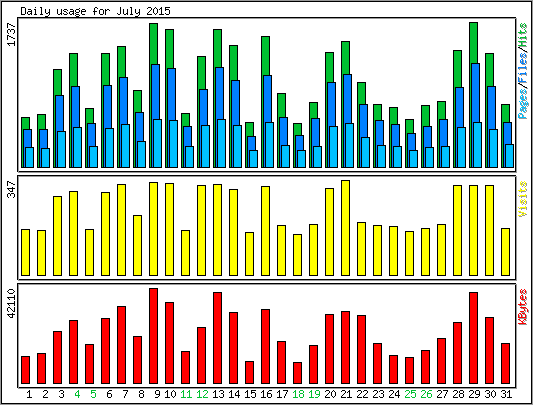This screenshot has width=533, height=405.
Task: Select day 22 on the x-axis
Action: tap(362, 394)
